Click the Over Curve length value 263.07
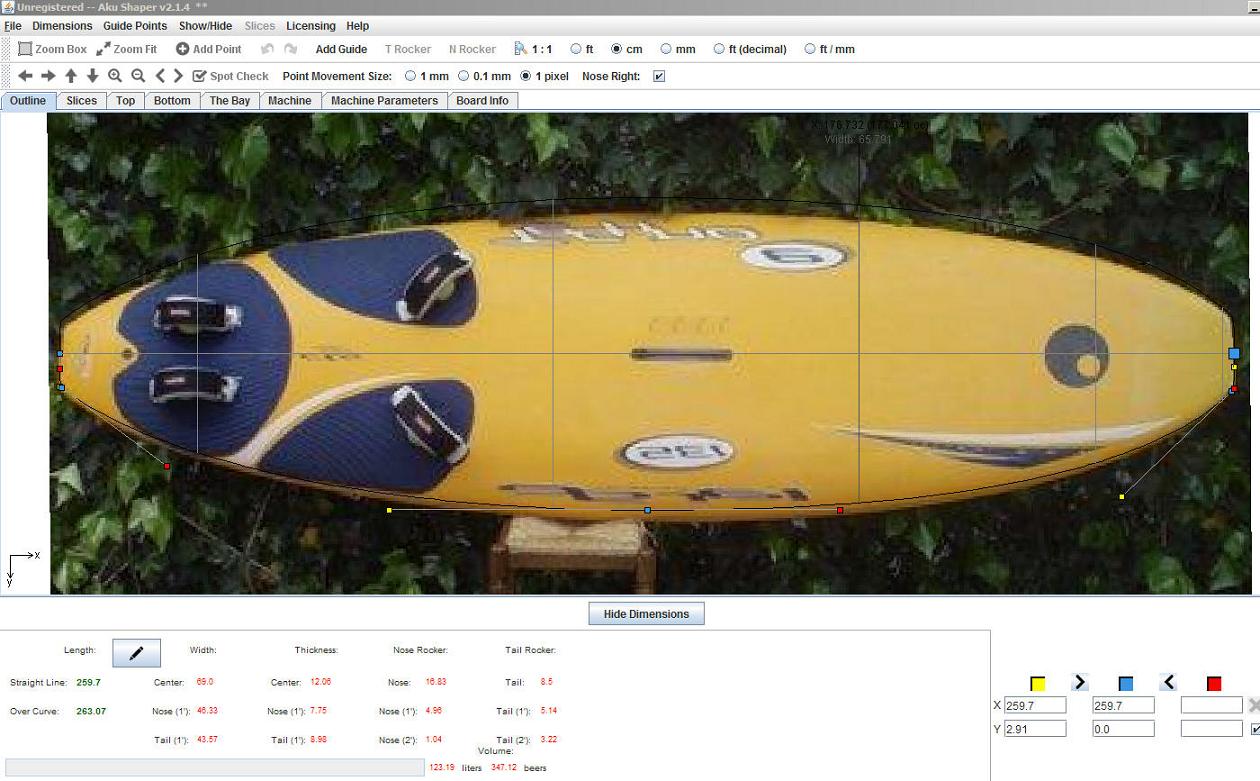The image size is (1260, 781). pyautogui.click(x=91, y=711)
